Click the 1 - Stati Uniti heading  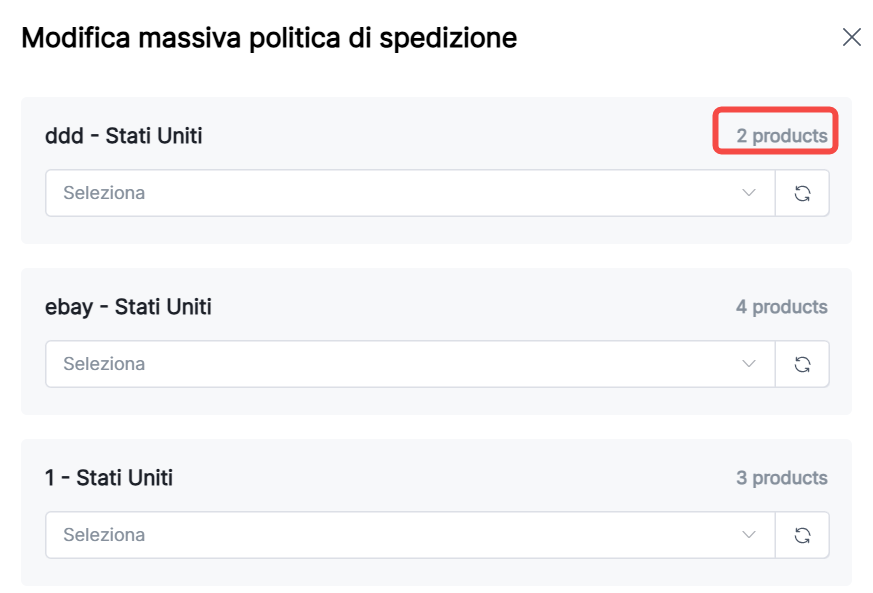pyautogui.click(x=109, y=478)
